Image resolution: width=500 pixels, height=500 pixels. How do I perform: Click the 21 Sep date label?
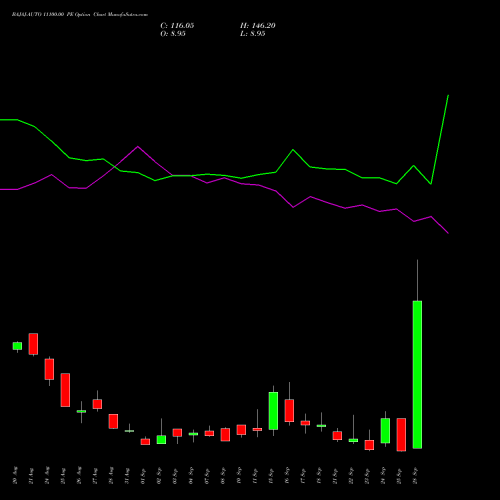tap(335, 475)
